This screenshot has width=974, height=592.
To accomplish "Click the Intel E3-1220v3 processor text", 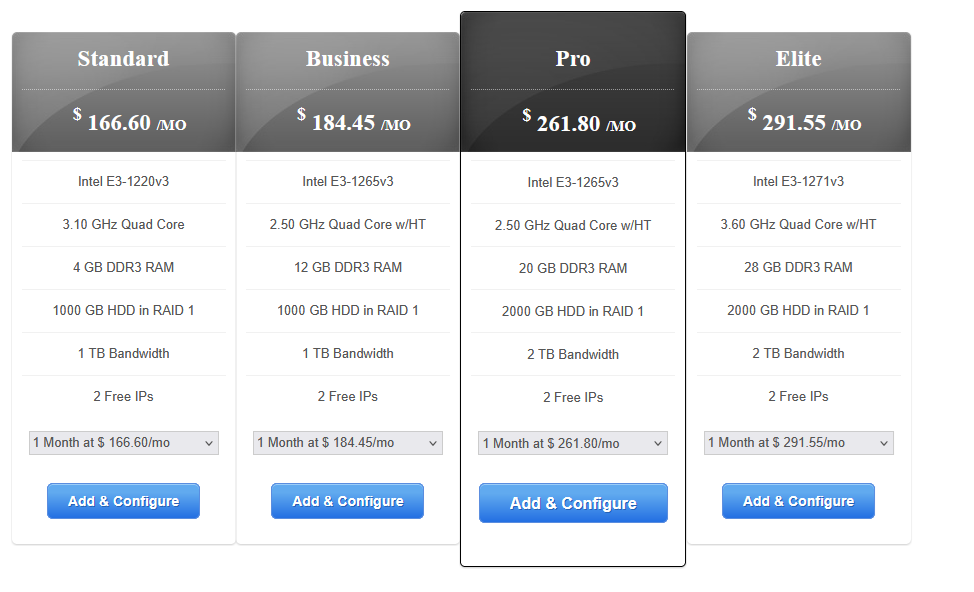I will [x=123, y=182].
